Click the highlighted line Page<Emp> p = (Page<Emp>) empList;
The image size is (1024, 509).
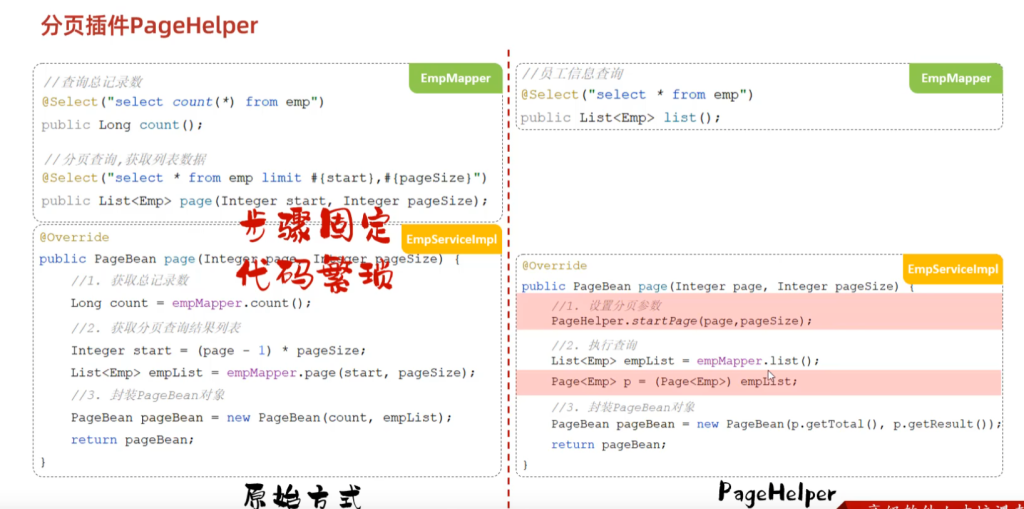click(x=675, y=382)
